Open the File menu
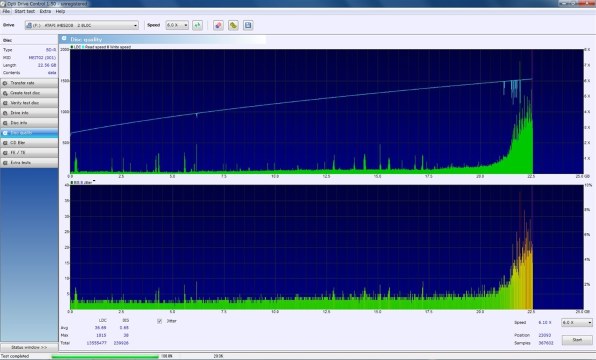Screen dimensions: 596x360 (x=6, y=11)
